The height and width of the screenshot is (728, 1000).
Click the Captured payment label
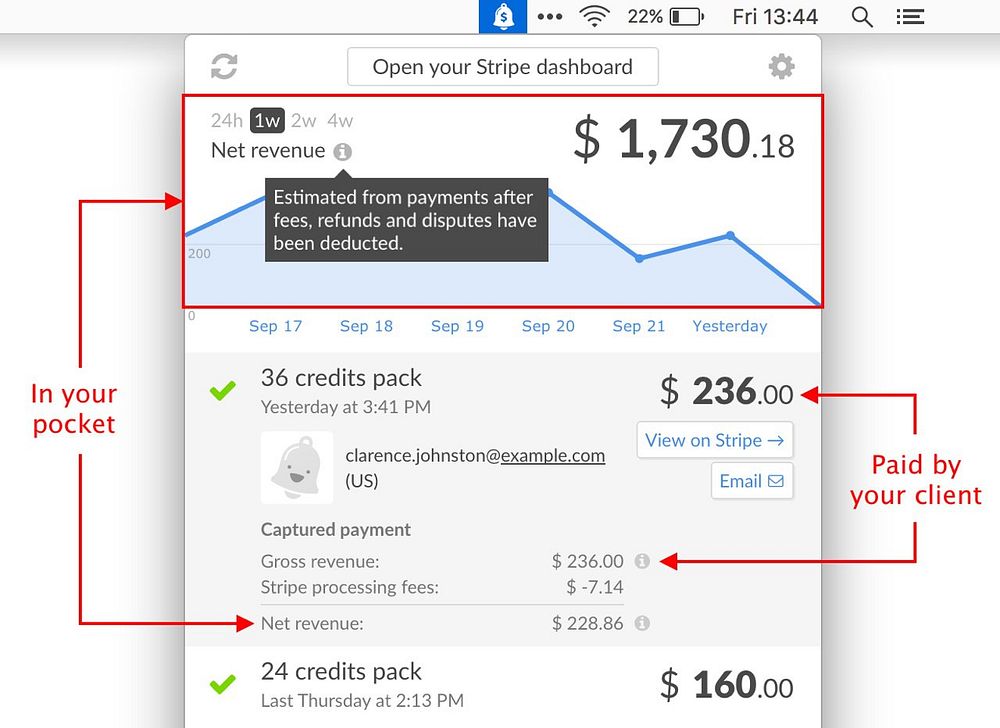point(335,530)
